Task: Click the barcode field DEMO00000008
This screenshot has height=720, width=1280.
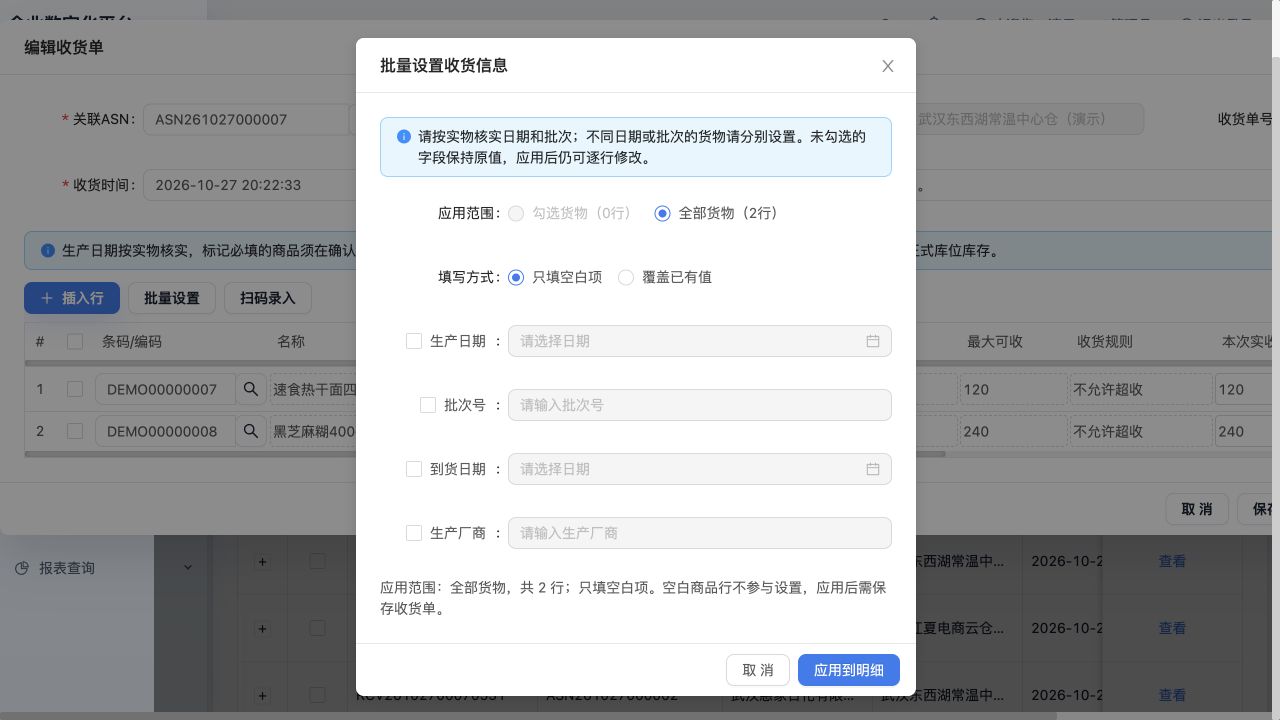Action: [x=166, y=432]
